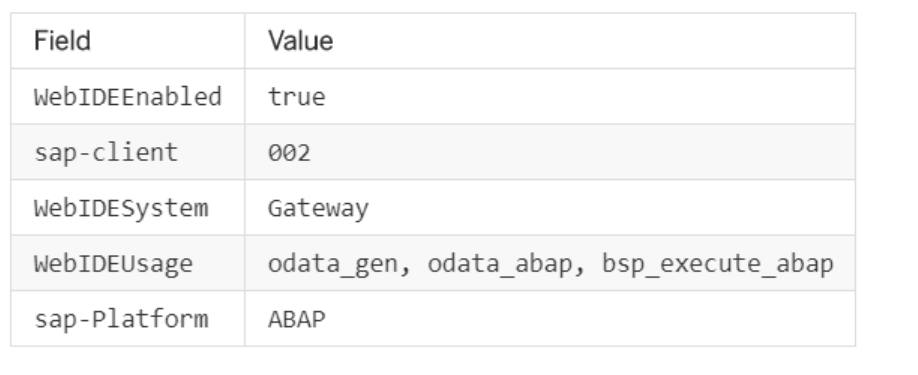This screenshot has height=375, width=918.
Task: Click empty space in the ABAP row
Action: tap(585, 319)
